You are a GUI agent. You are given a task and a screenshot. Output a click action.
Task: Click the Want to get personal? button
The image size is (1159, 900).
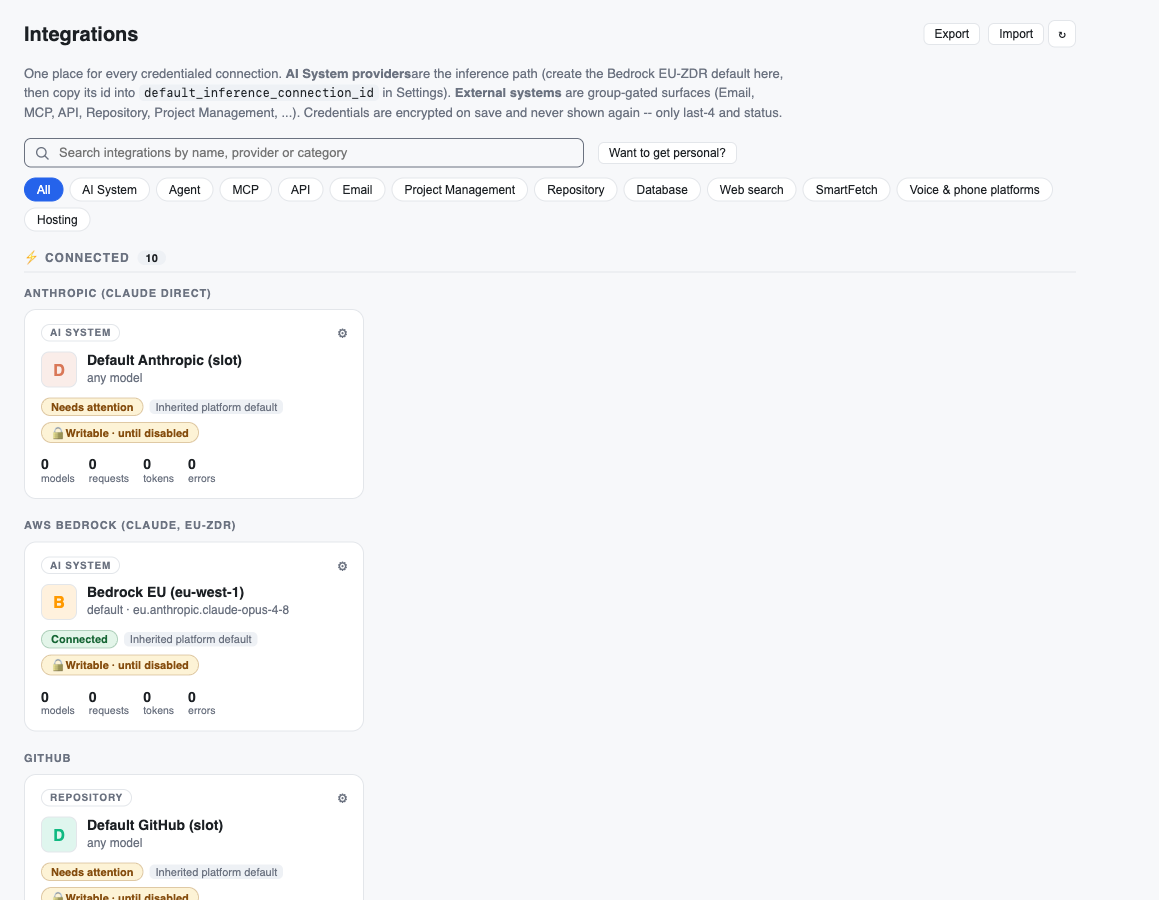click(667, 153)
